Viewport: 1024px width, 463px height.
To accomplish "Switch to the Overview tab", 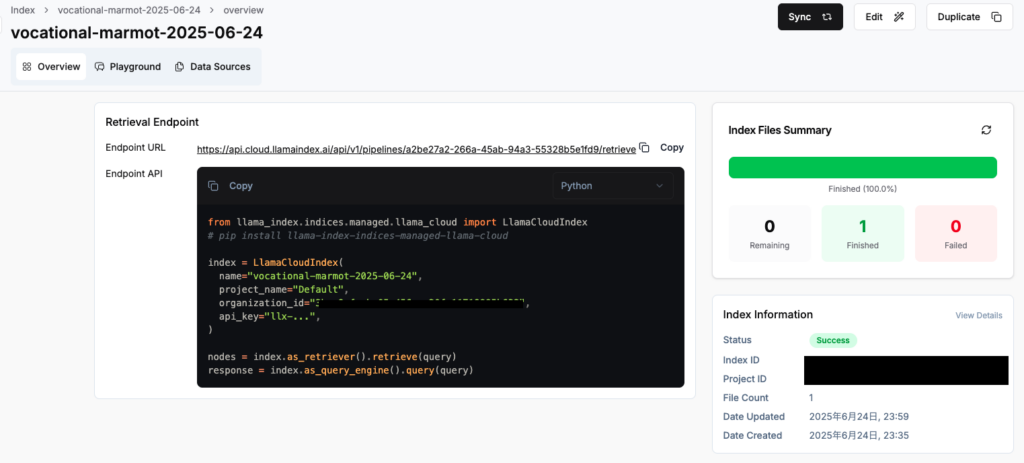I will tap(51, 67).
